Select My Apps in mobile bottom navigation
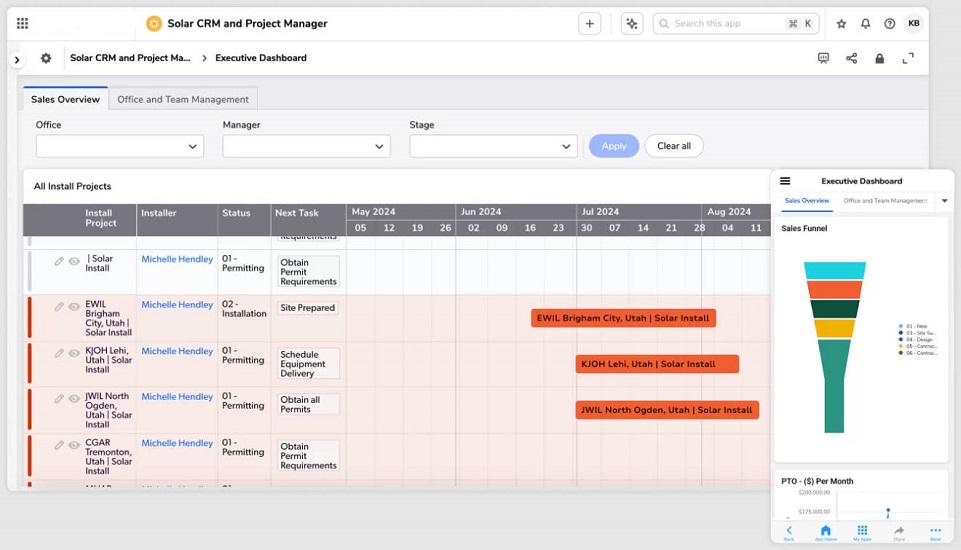Screen dimensions: 961x550 pos(861,532)
